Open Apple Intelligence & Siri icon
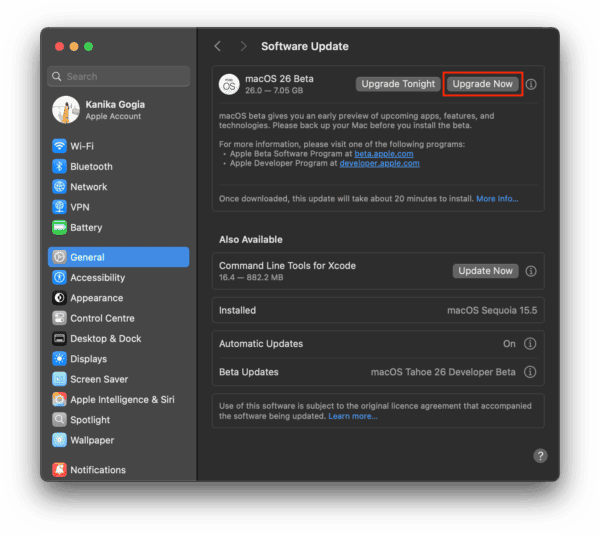This screenshot has height=535, width=600. click(x=60, y=399)
